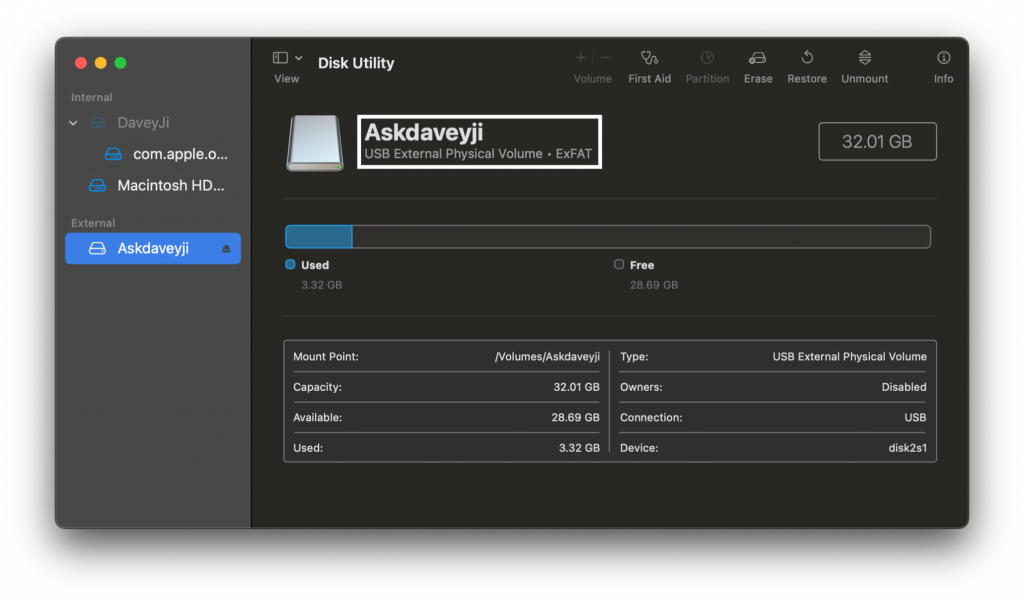Select the com.apple.o... volume

[x=166, y=154]
